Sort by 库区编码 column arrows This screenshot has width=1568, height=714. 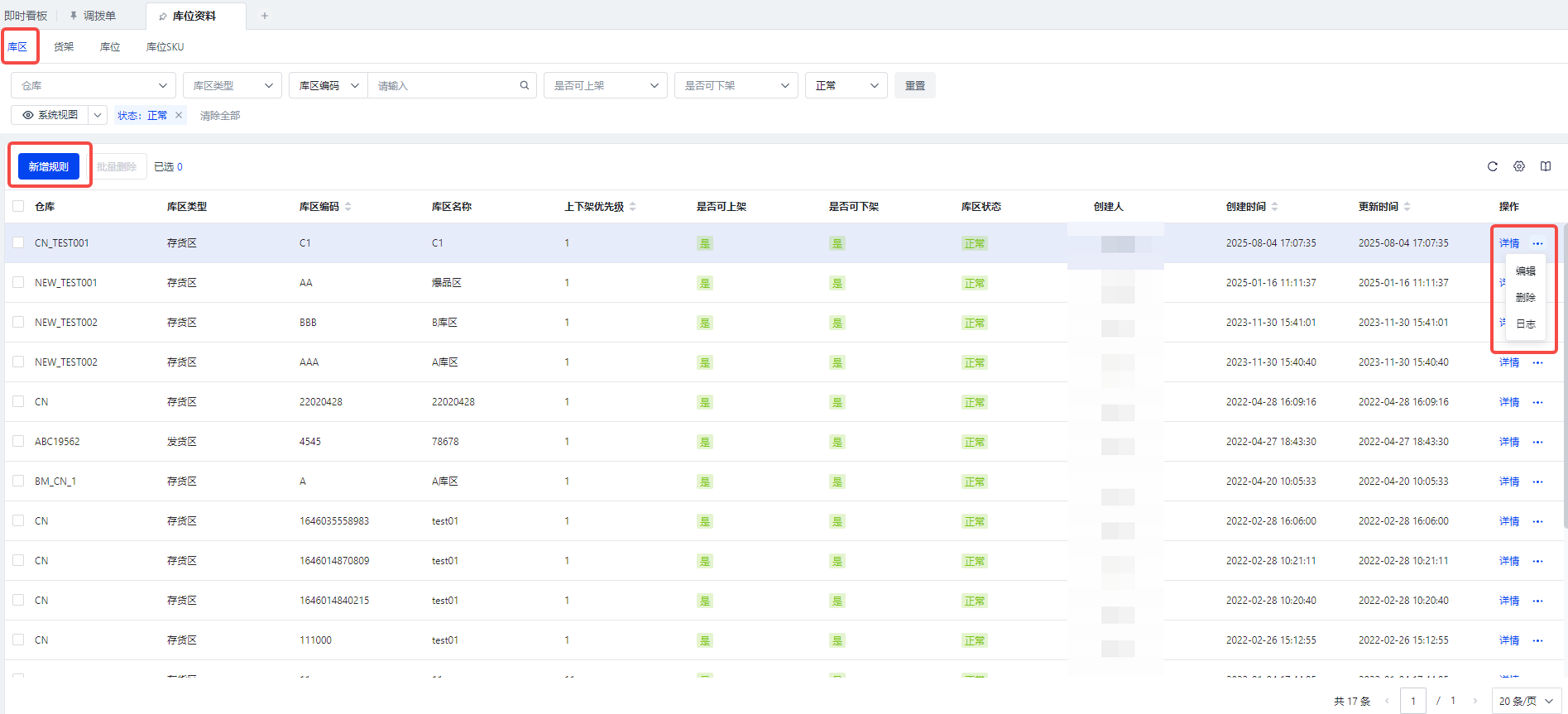point(348,207)
